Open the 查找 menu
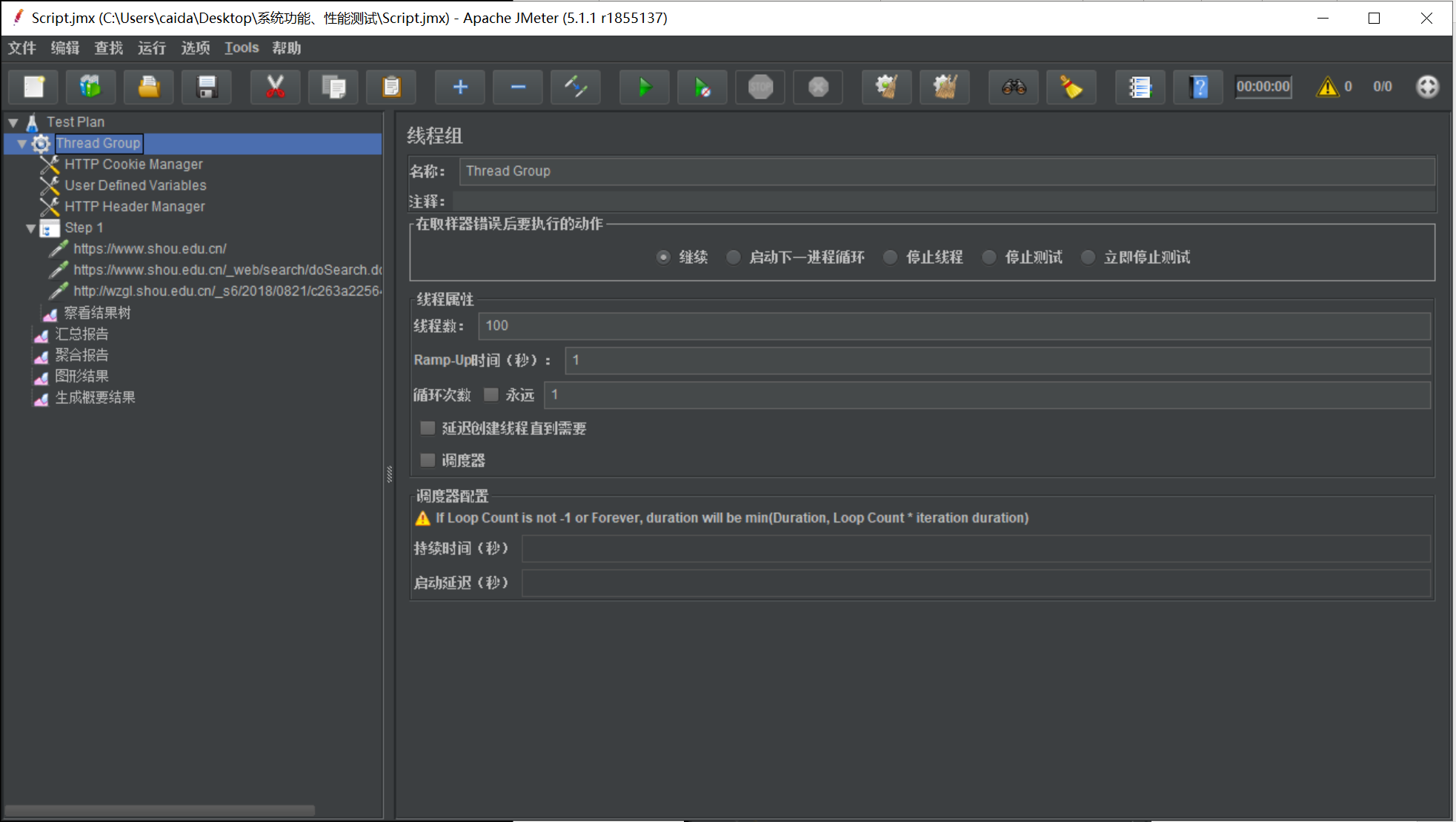Screen dimensions: 1456x822 tap(109, 48)
